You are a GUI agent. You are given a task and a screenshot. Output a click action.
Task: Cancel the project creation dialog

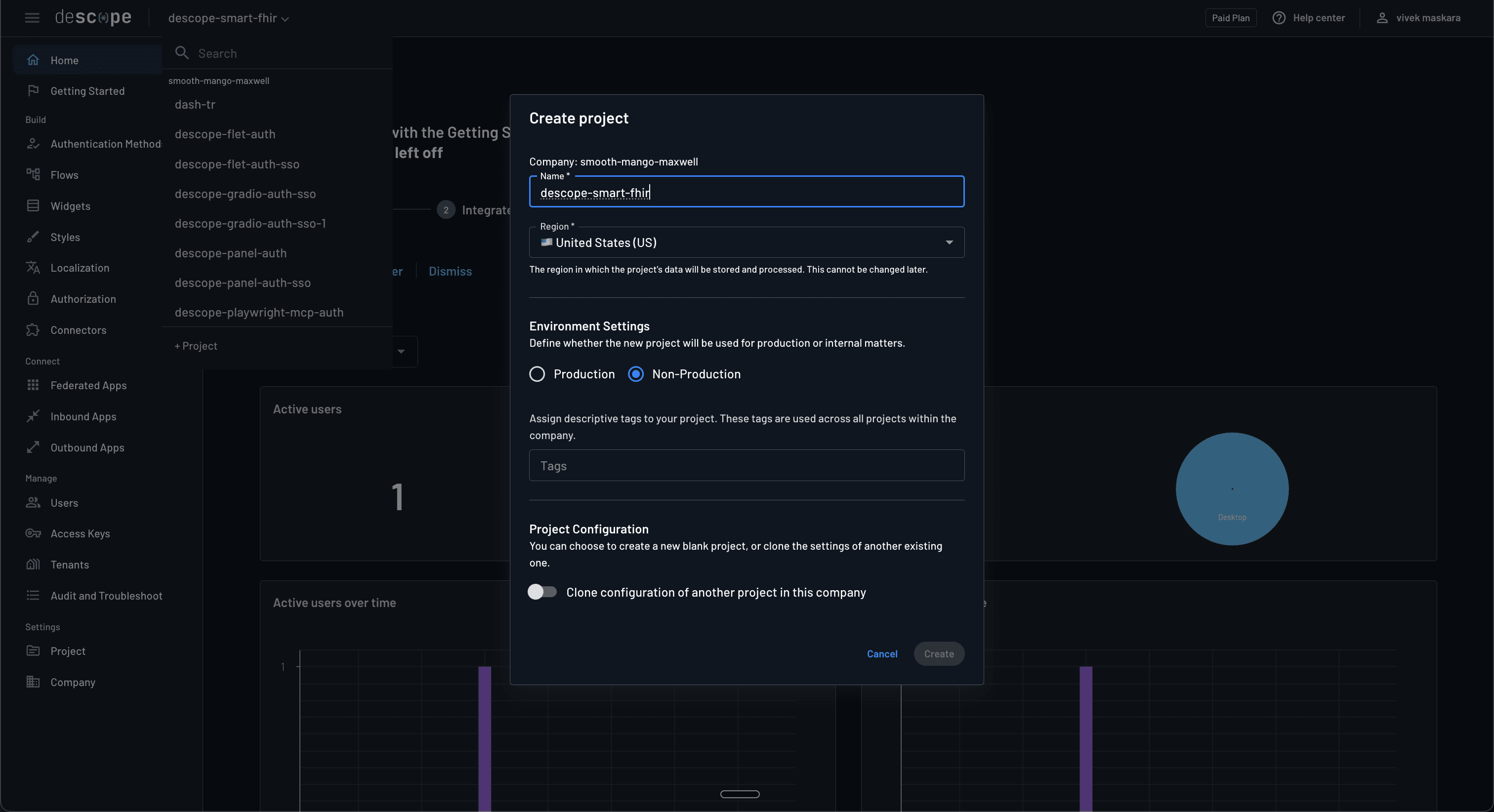(882, 653)
